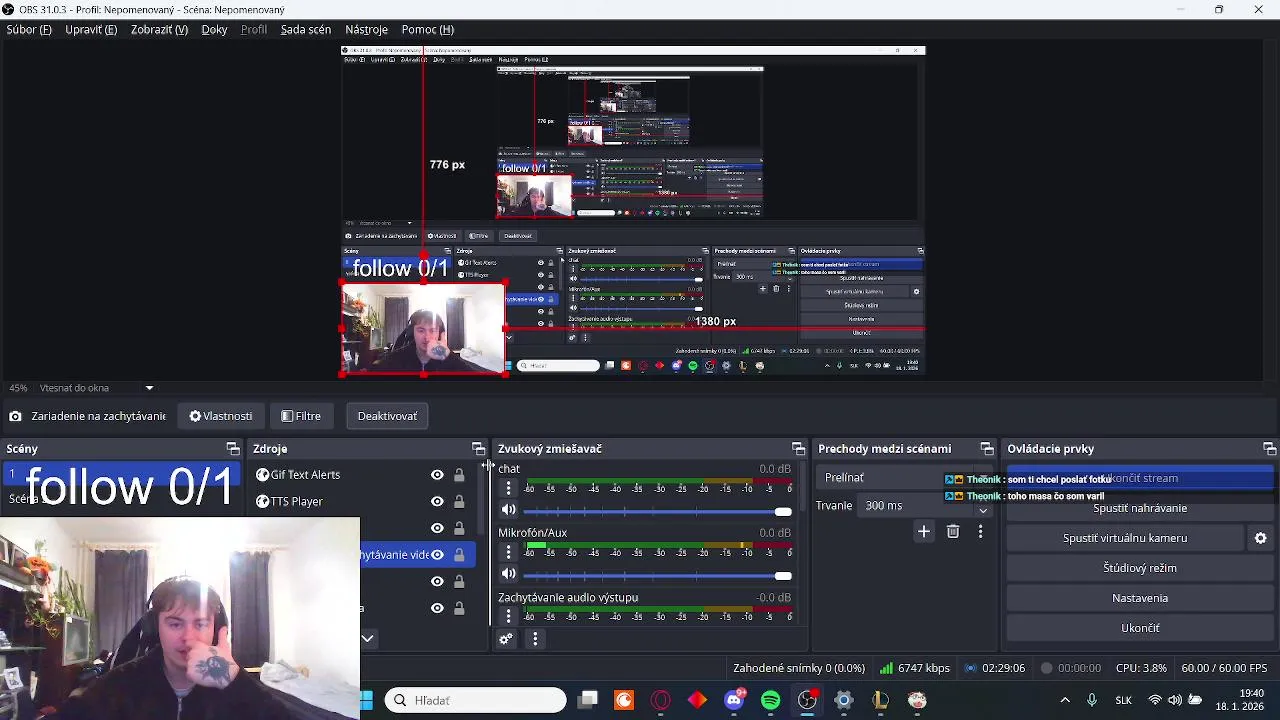Open Discord from the taskbar
1280x720 pixels.
[734, 700]
